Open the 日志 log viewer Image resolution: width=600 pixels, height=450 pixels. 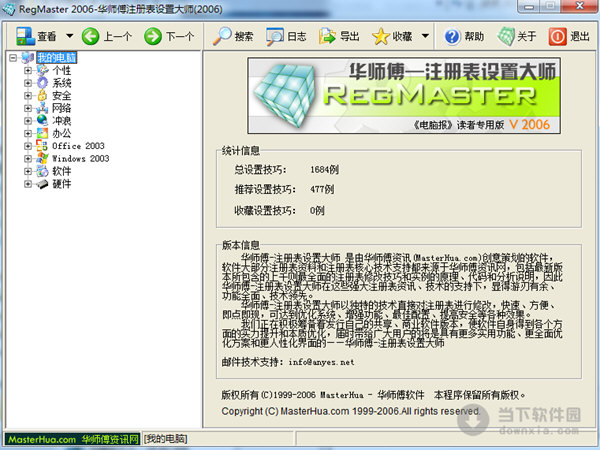(x=286, y=36)
